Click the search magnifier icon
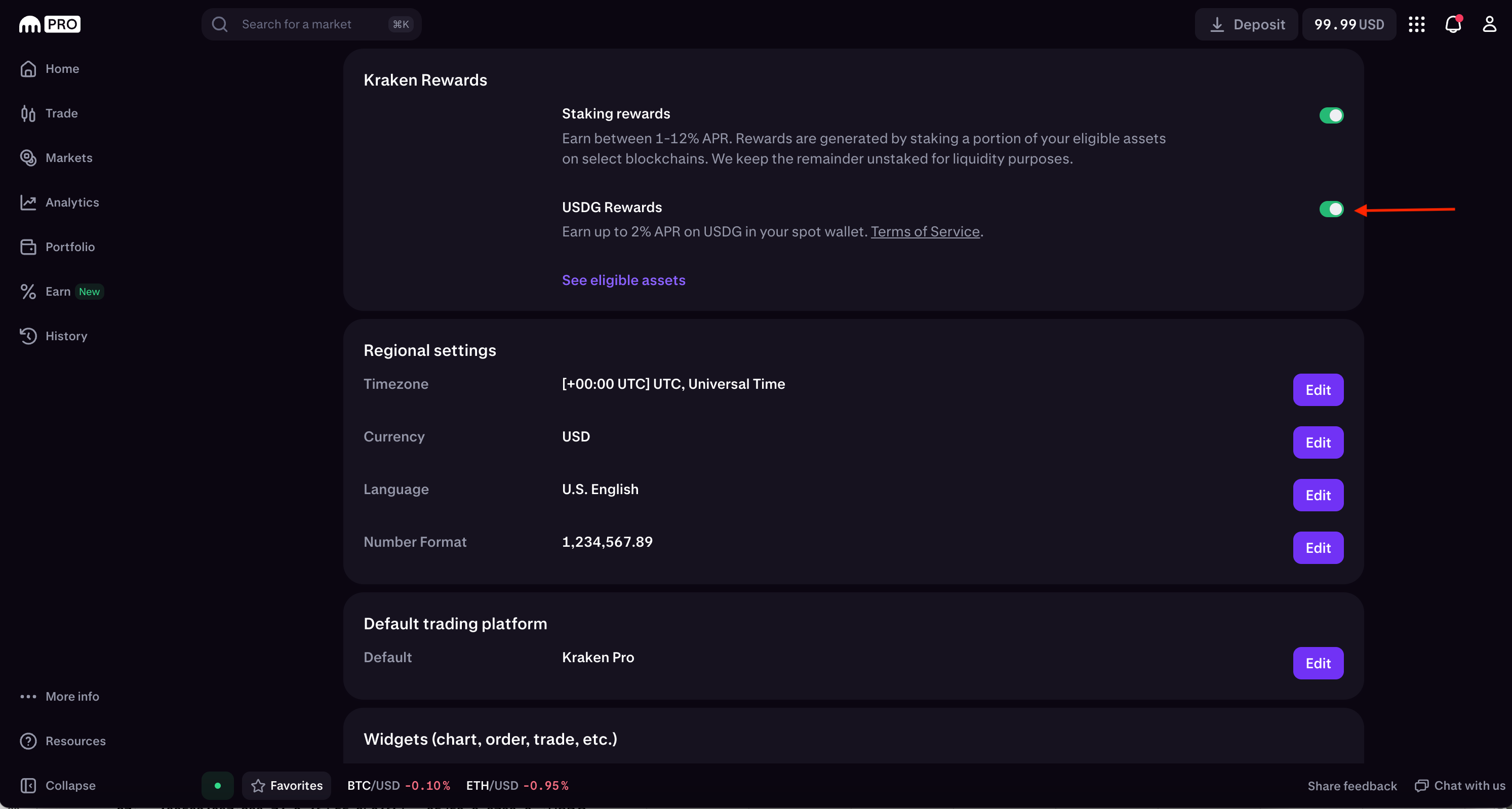The height and width of the screenshot is (809, 1512). [220, 24]
